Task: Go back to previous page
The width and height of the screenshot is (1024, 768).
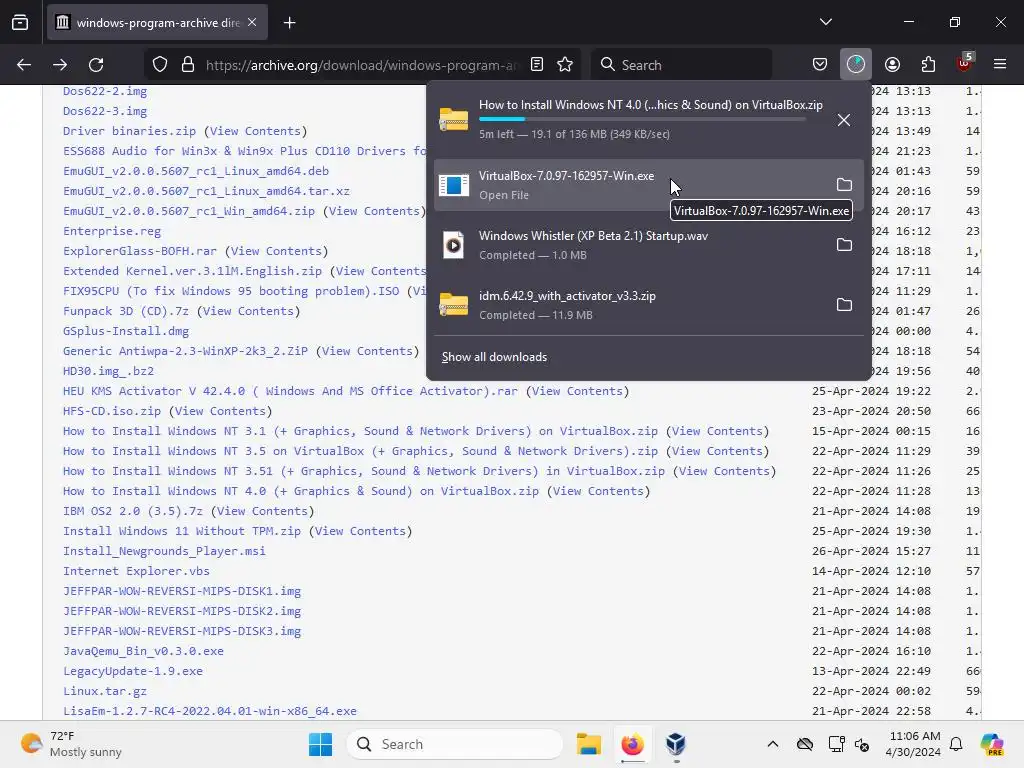Action: pyautogui.click(x=24, y=65)
